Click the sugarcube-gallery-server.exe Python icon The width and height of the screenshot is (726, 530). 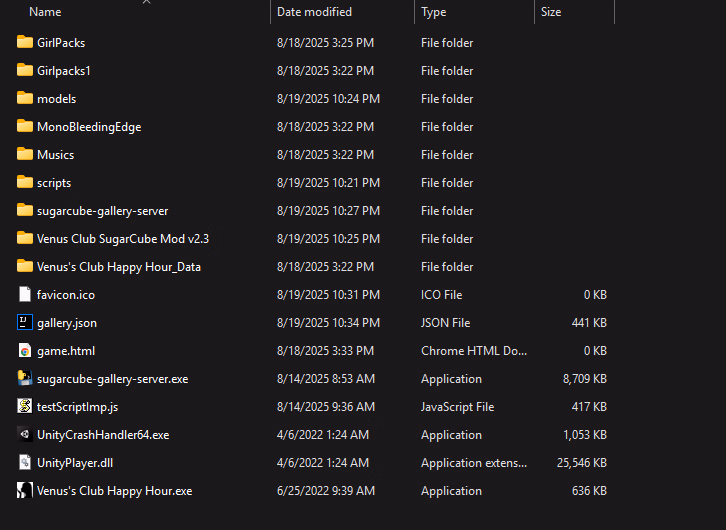(25, 379)
